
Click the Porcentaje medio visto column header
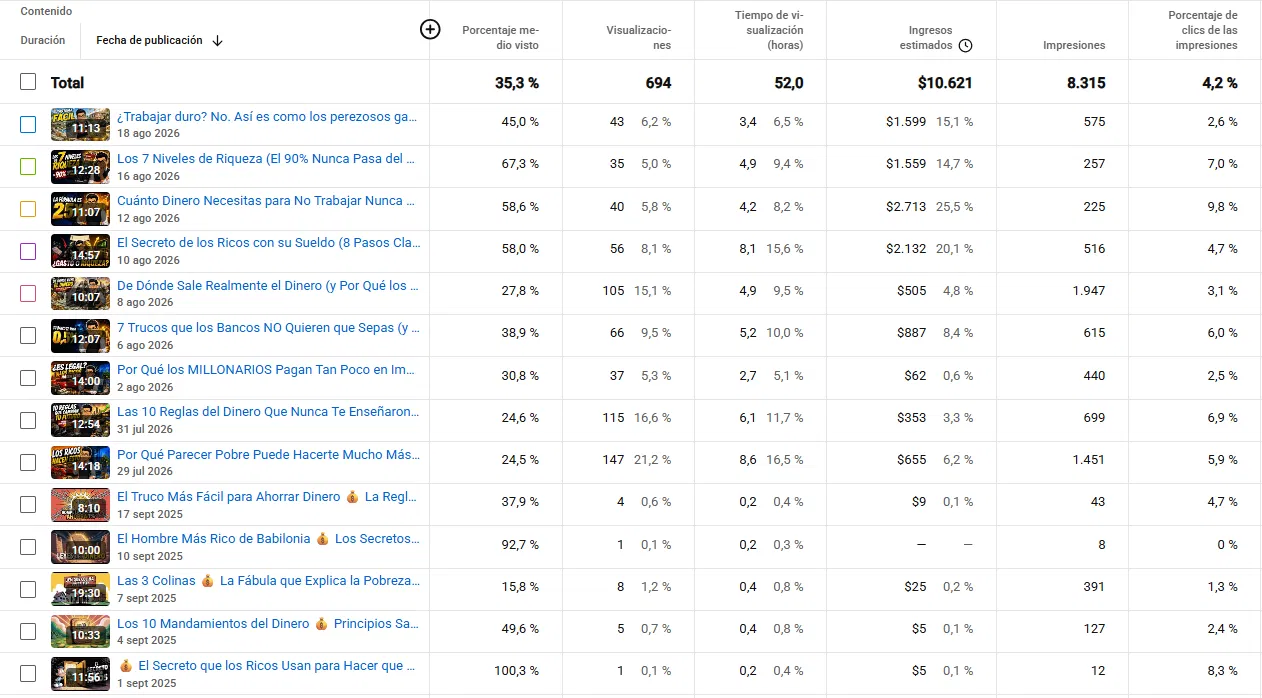(x=500, y=38)
